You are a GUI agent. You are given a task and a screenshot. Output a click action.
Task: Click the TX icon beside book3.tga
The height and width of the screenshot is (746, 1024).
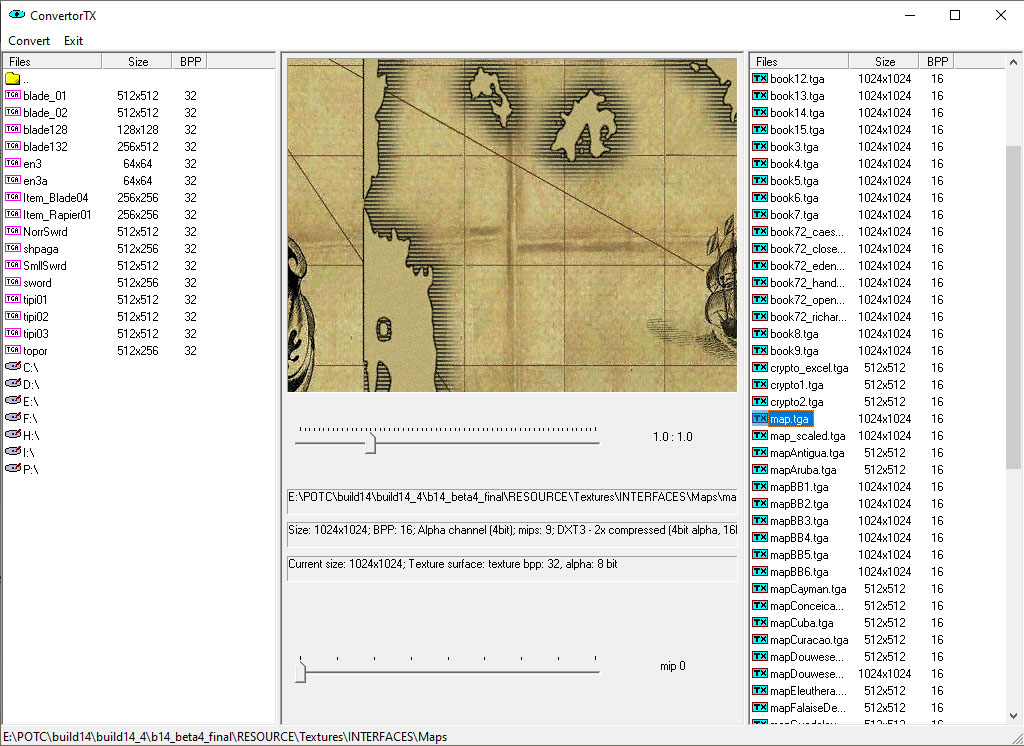coord(760,146)
